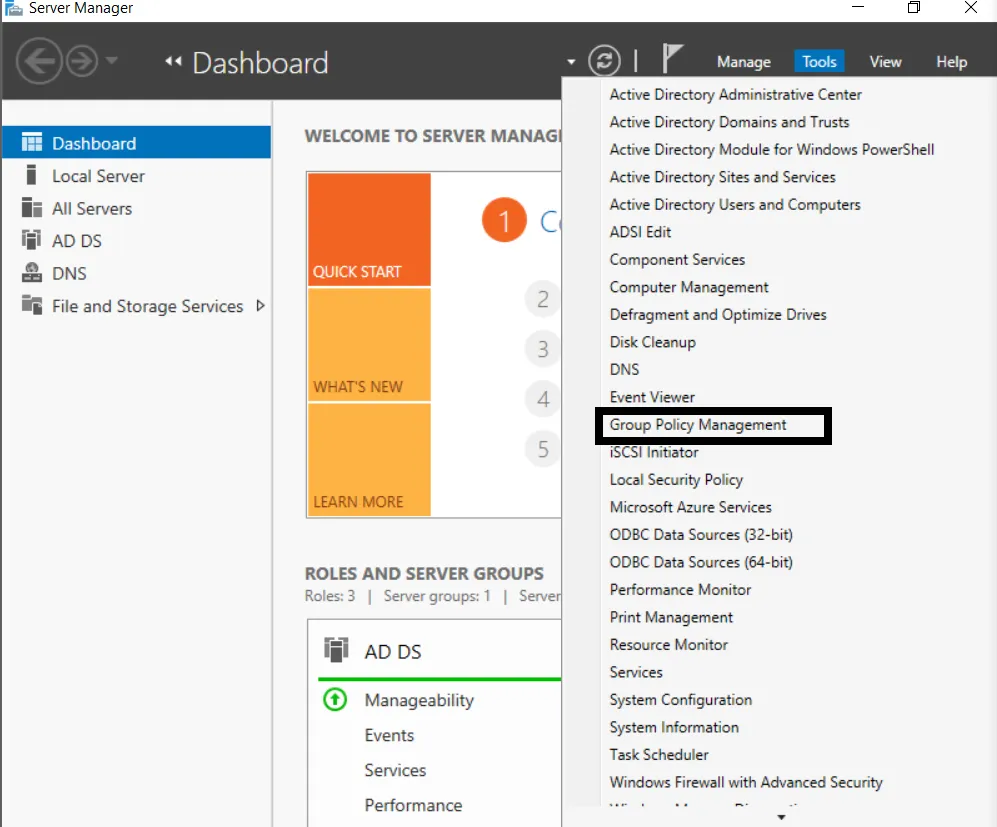This screenshot has width=997, height=827.
Task: Open Component Services from Tools menu
Action: 677,259
